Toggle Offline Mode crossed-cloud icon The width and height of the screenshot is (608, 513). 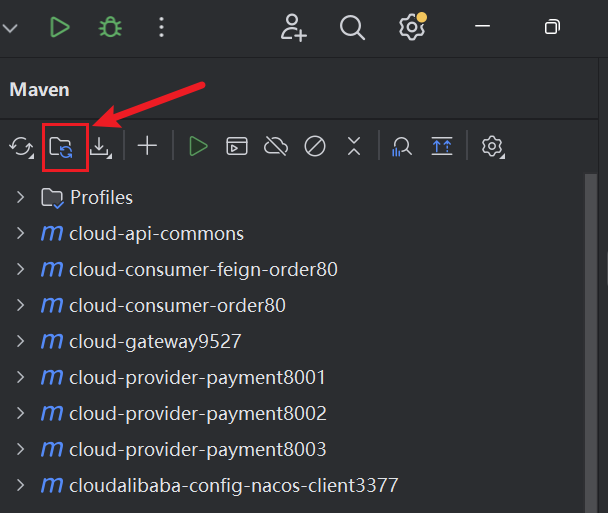276,146
